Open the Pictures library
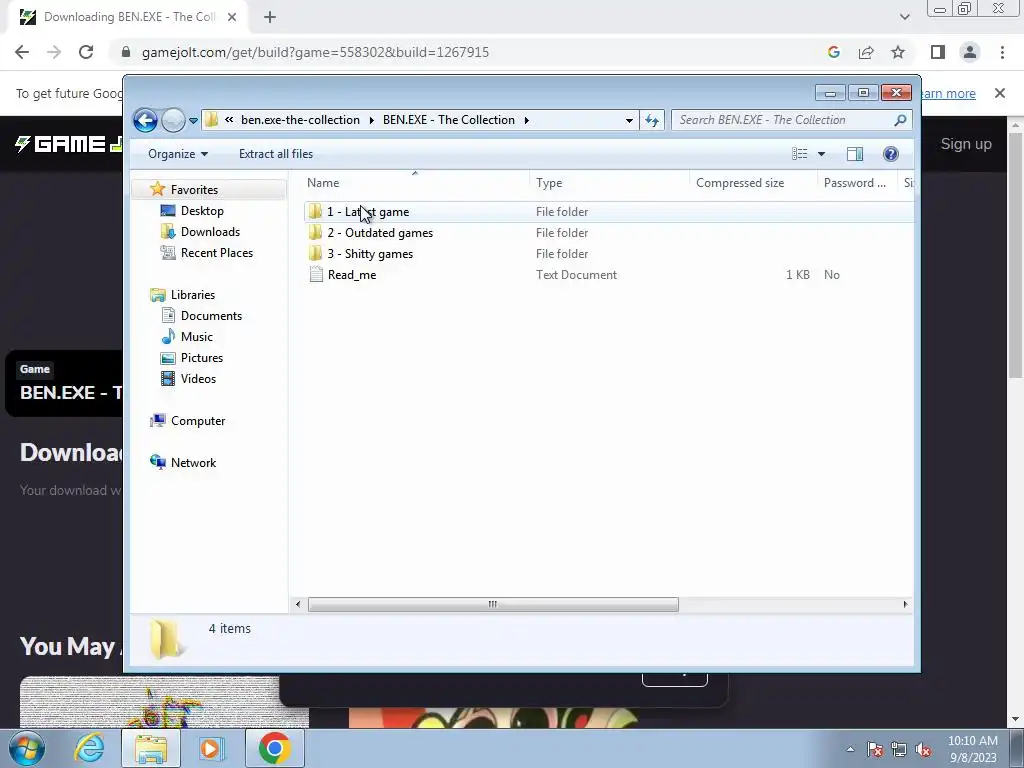This screenshot has width=1024, height=768. pyautogui.click(x=202, y=358)
